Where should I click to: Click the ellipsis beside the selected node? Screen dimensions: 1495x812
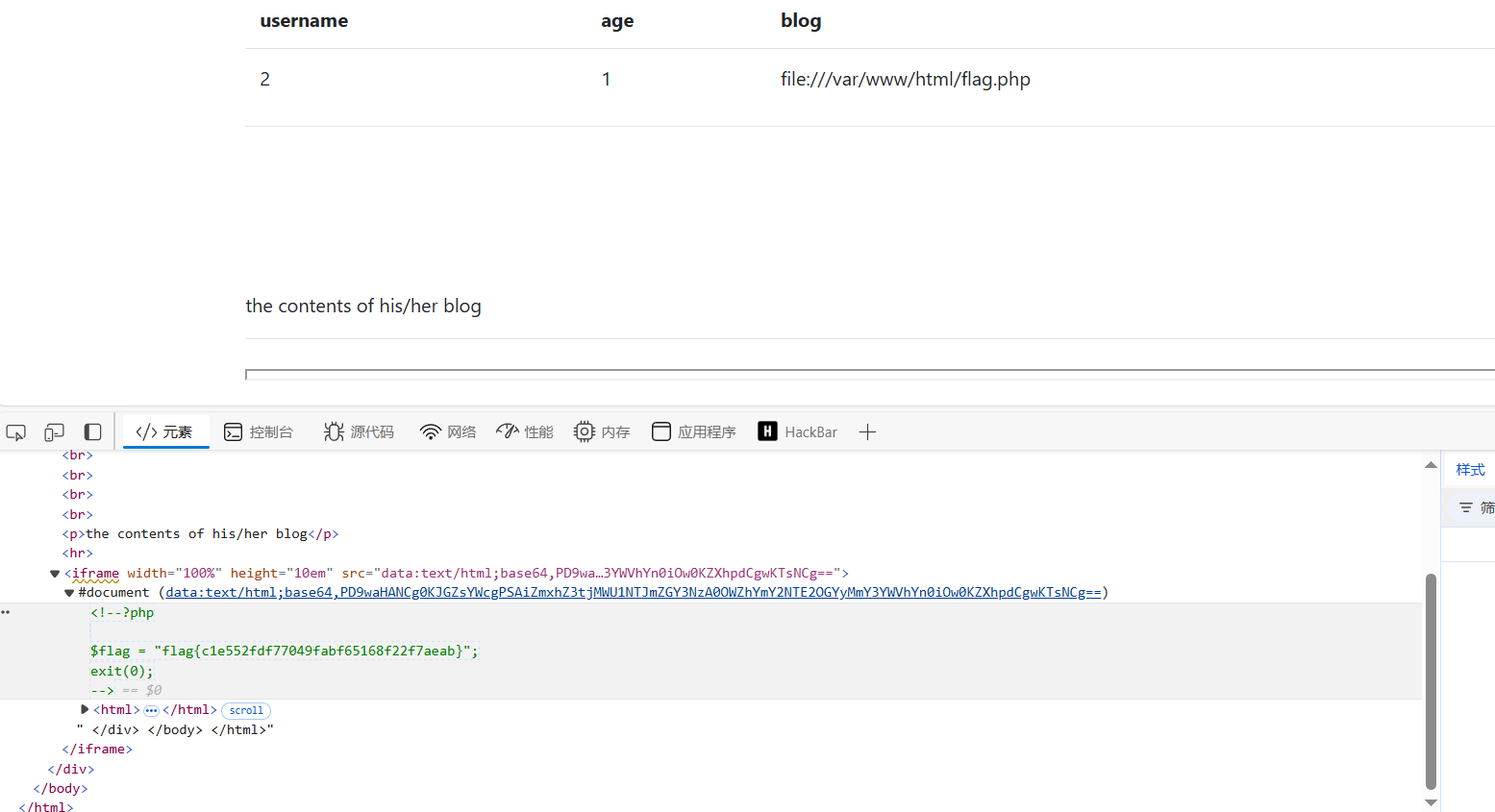tap(6, 612)
